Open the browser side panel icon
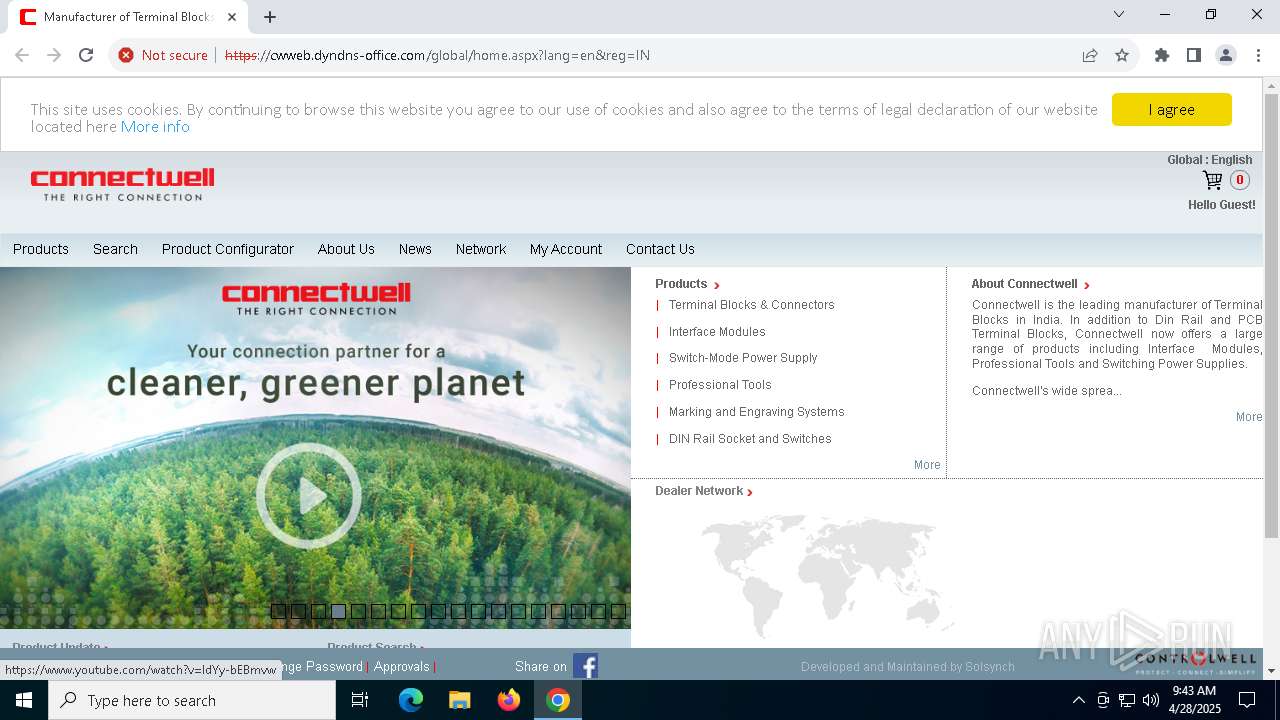Viewport: 1280px width, 720px height. point(1194,55)
